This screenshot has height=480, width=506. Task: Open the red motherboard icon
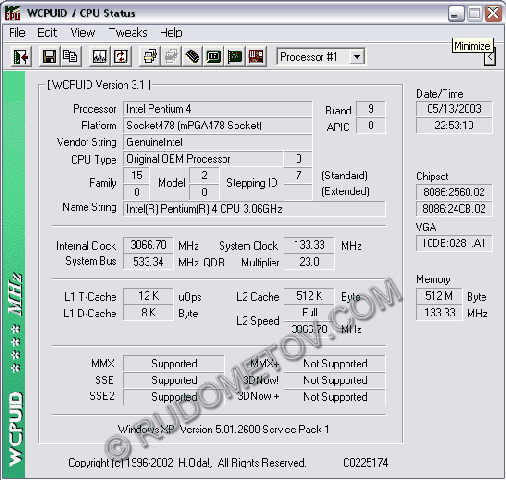(256, 57)
